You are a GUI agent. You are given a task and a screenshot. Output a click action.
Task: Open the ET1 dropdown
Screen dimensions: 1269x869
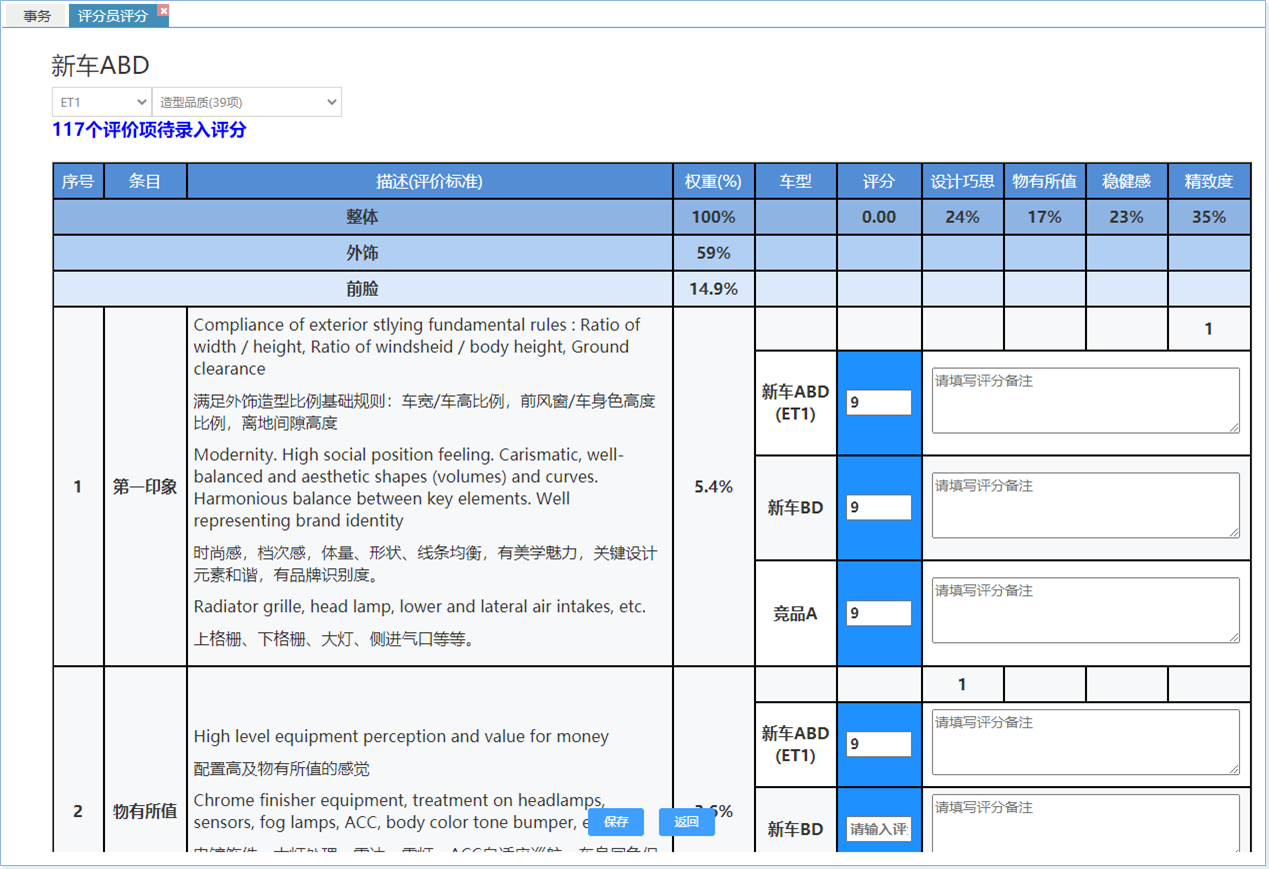[x=102, y=102]
